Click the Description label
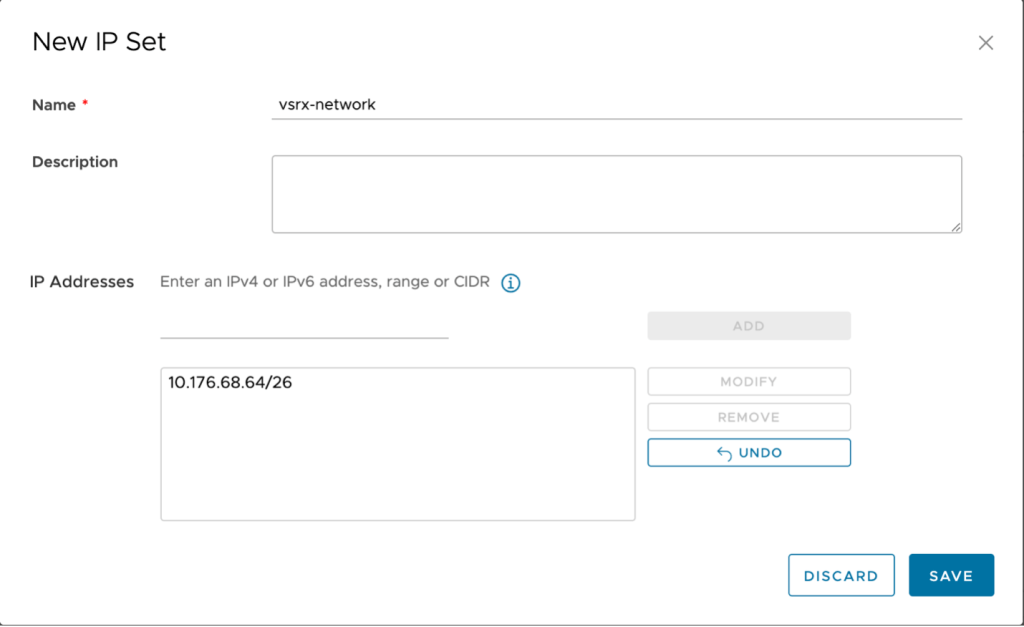The image size is (1024, 627). (x=75, y=162)
